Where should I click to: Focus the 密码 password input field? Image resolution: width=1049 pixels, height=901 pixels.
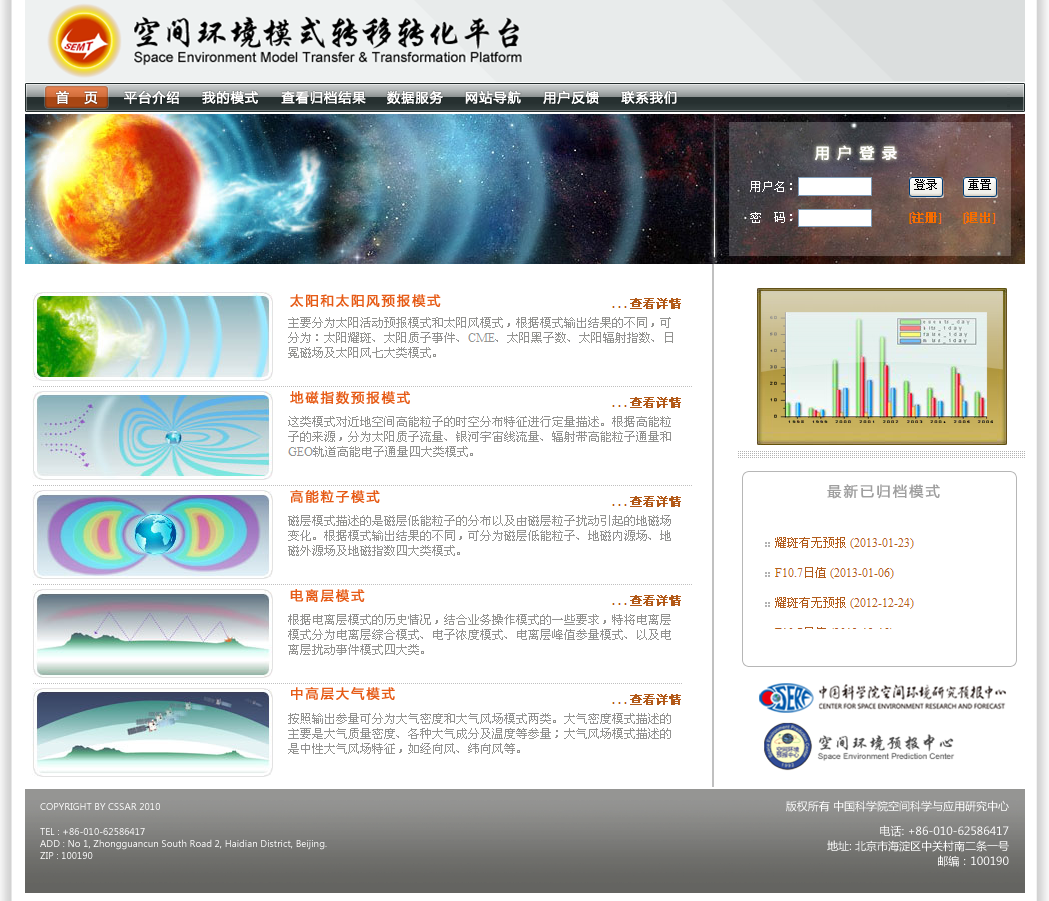[x=835, y=217]
